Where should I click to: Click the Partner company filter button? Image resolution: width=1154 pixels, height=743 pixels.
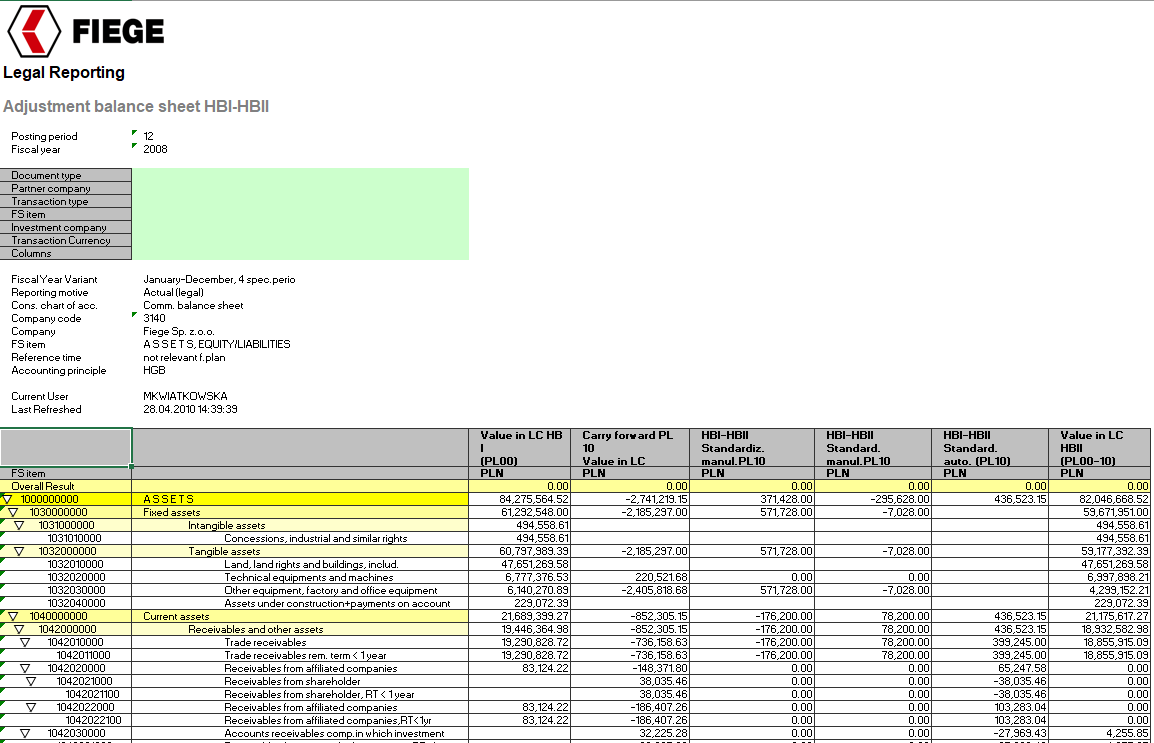pos(66,188)
